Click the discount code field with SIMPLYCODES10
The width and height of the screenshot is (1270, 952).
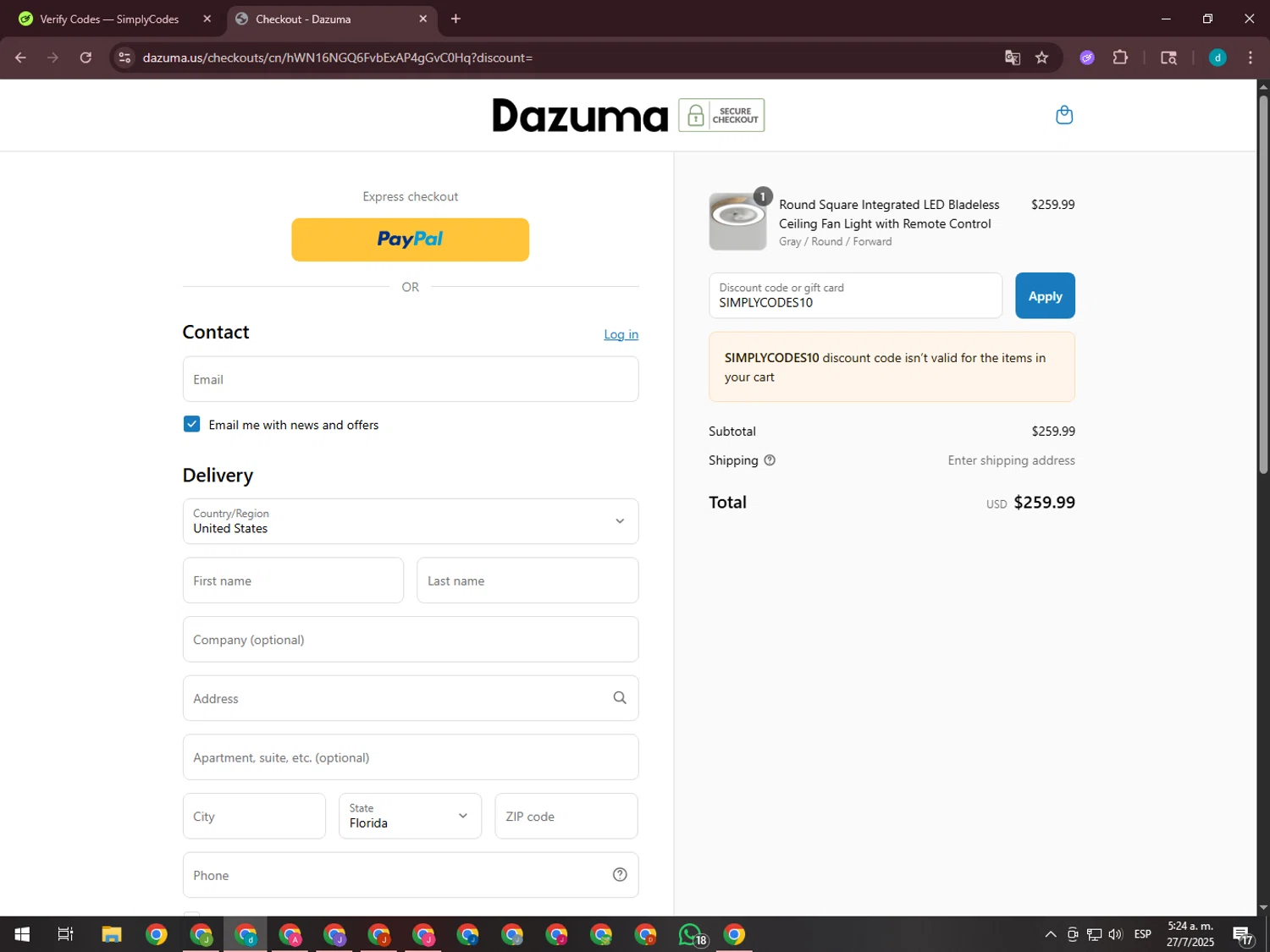[855, 295]
